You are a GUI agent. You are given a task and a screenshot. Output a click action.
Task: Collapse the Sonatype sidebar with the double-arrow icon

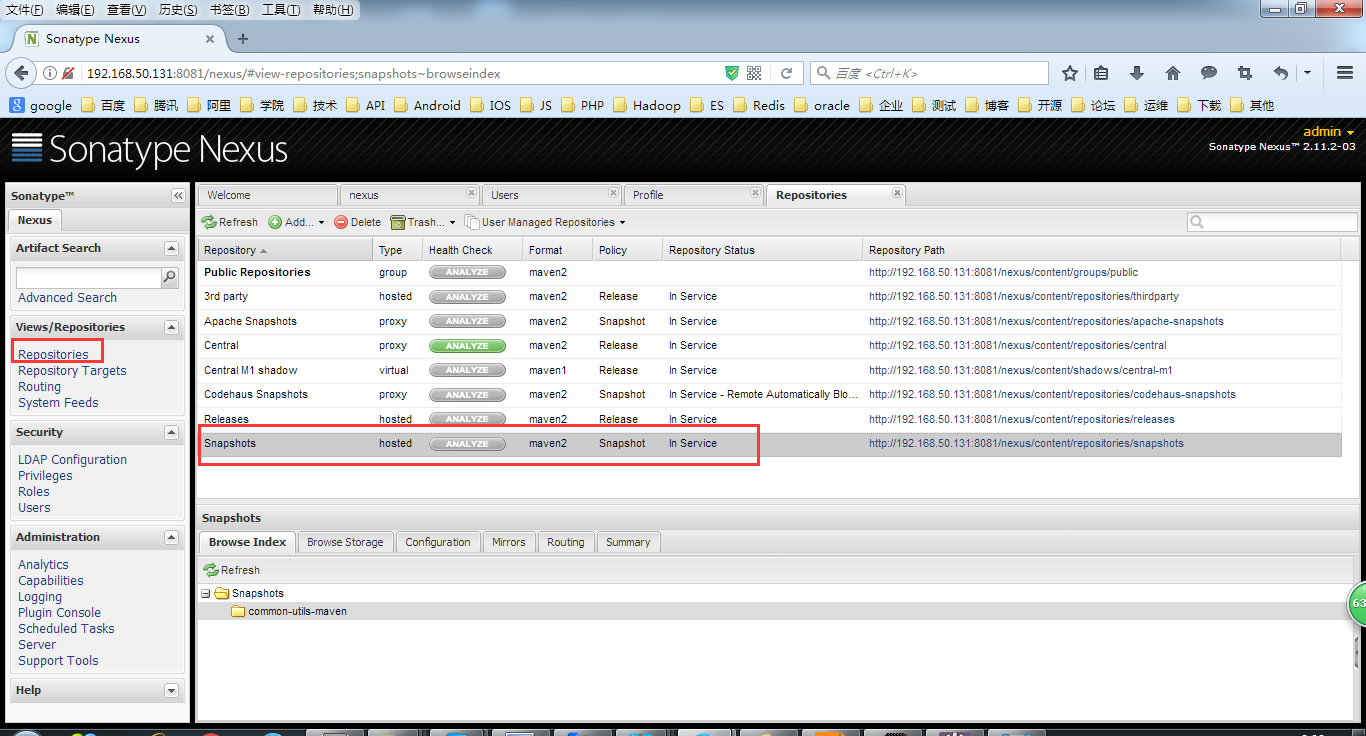point(178,196)
